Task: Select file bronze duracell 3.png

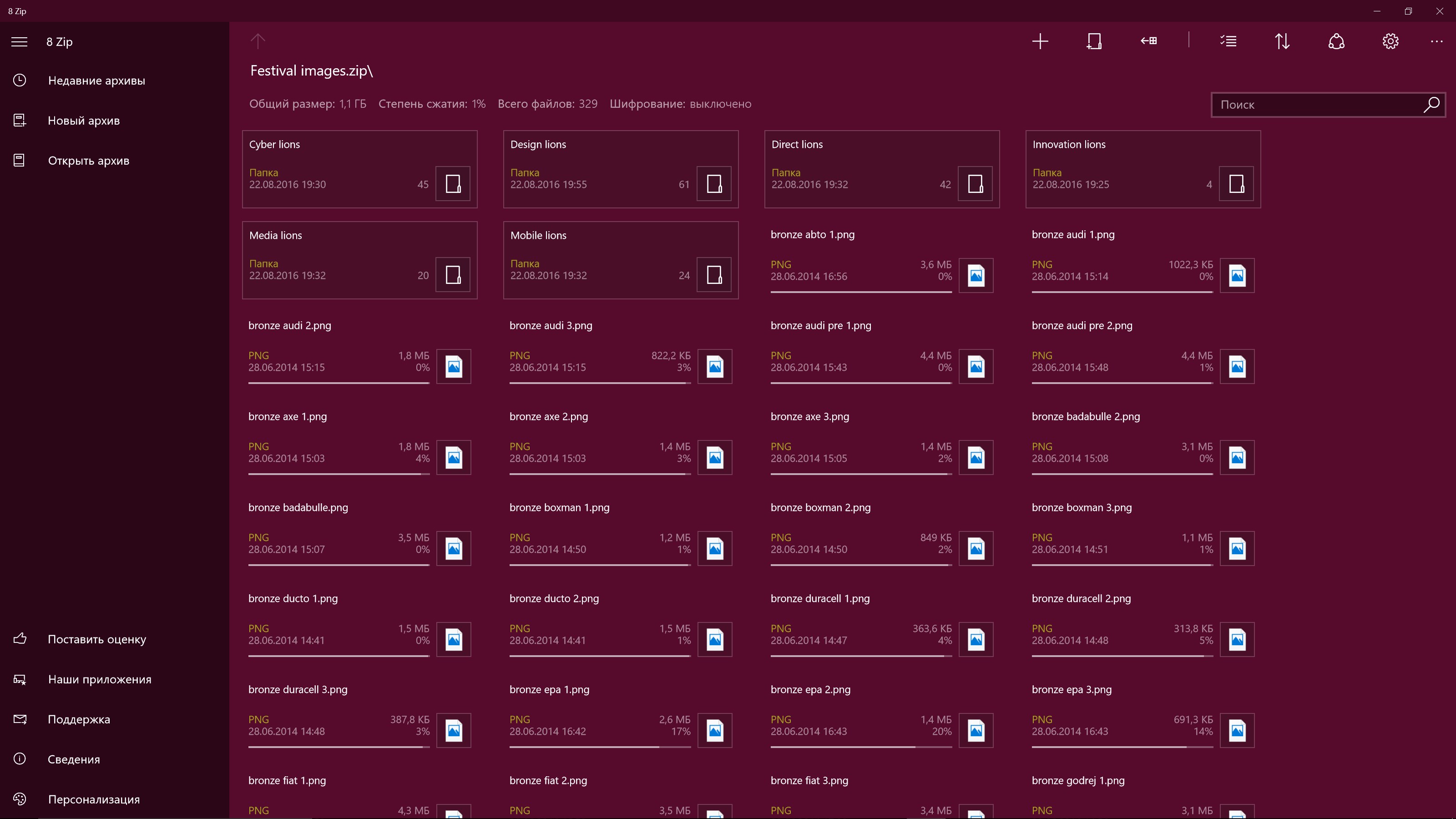Action: 359,715
